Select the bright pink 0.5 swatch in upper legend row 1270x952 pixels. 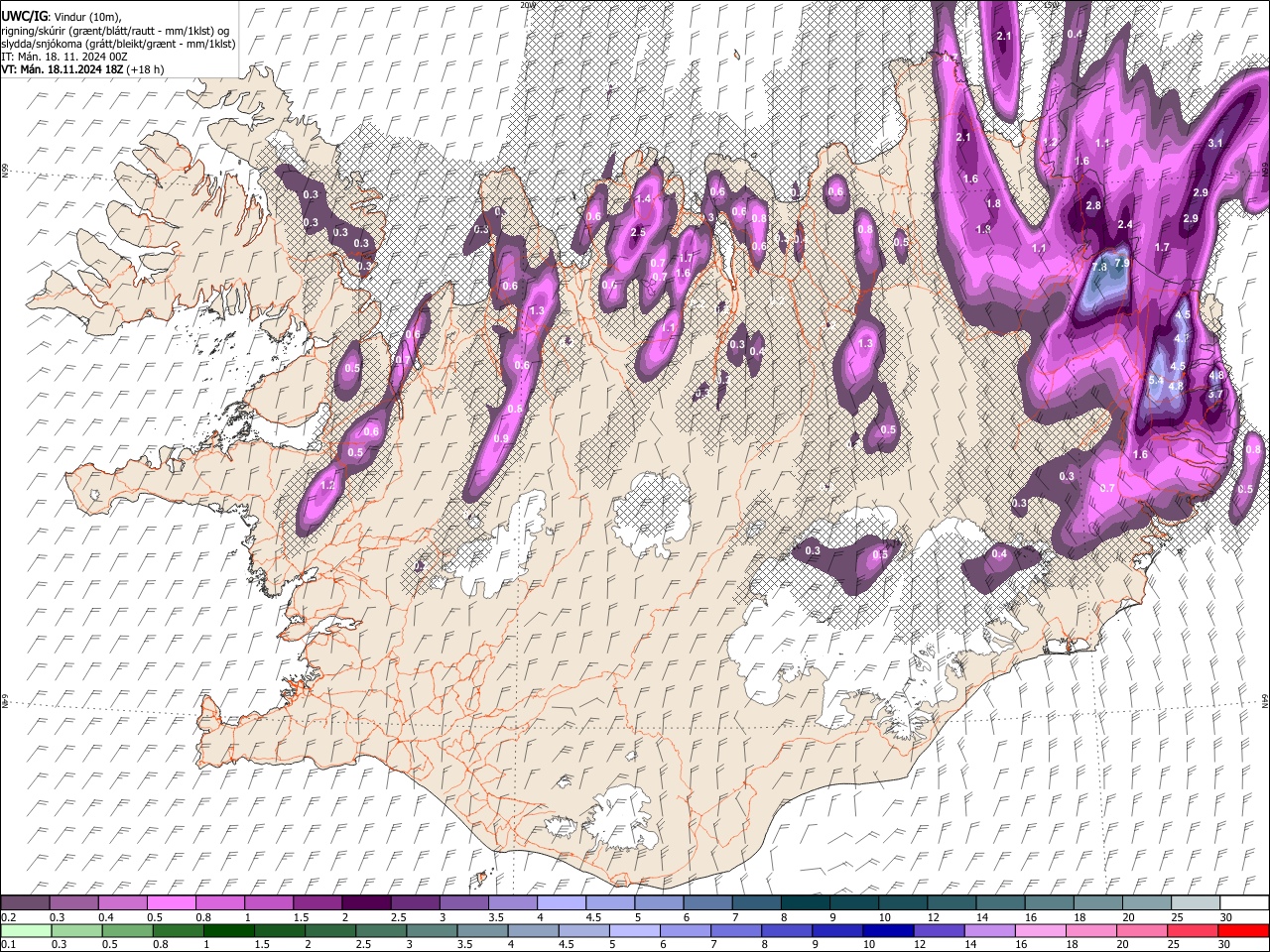171,903
